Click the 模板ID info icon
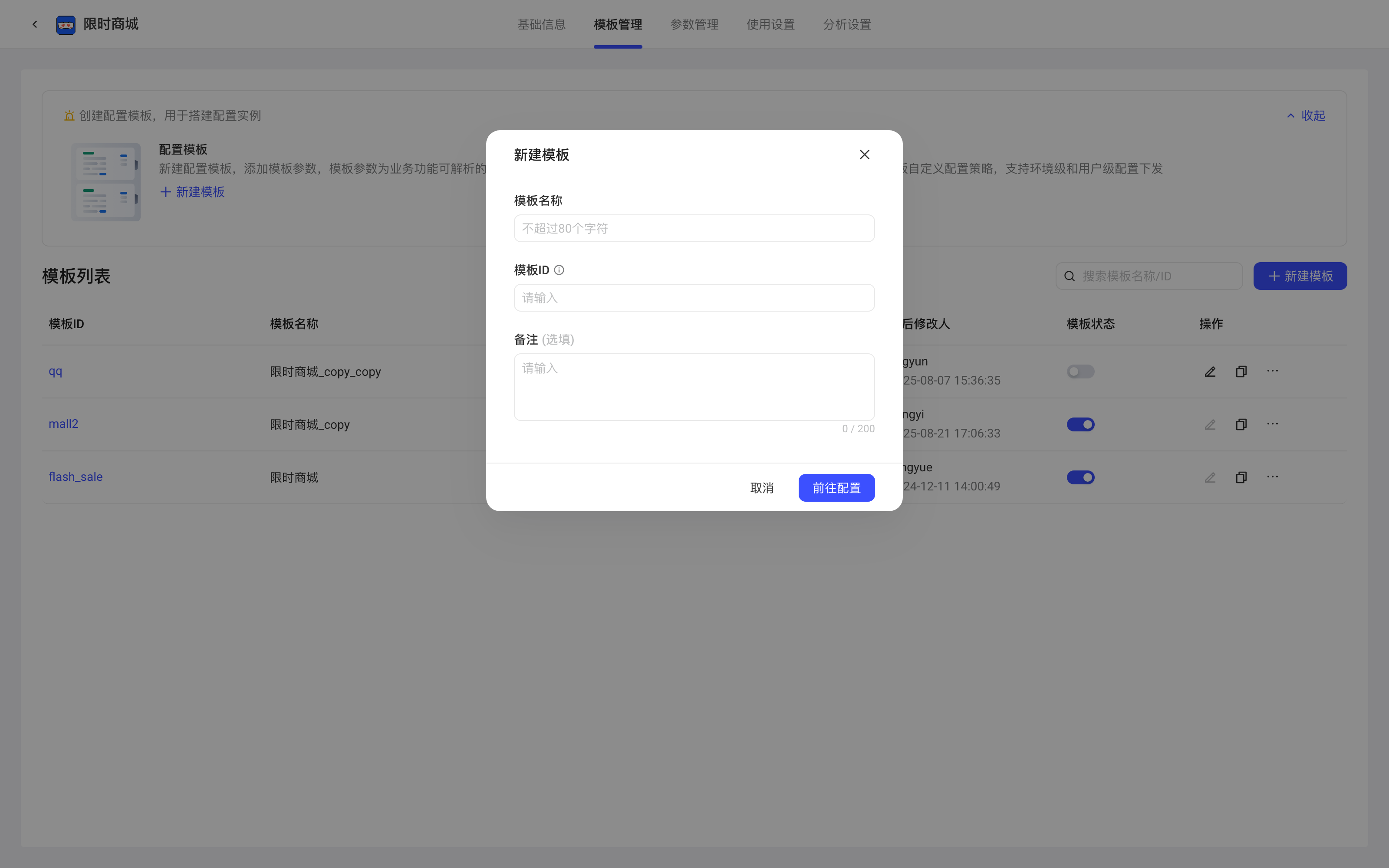1389x868 pixels. [559, 270]
